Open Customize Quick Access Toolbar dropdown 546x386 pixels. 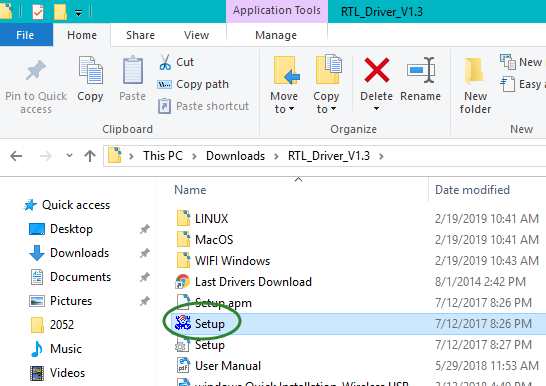79,13
